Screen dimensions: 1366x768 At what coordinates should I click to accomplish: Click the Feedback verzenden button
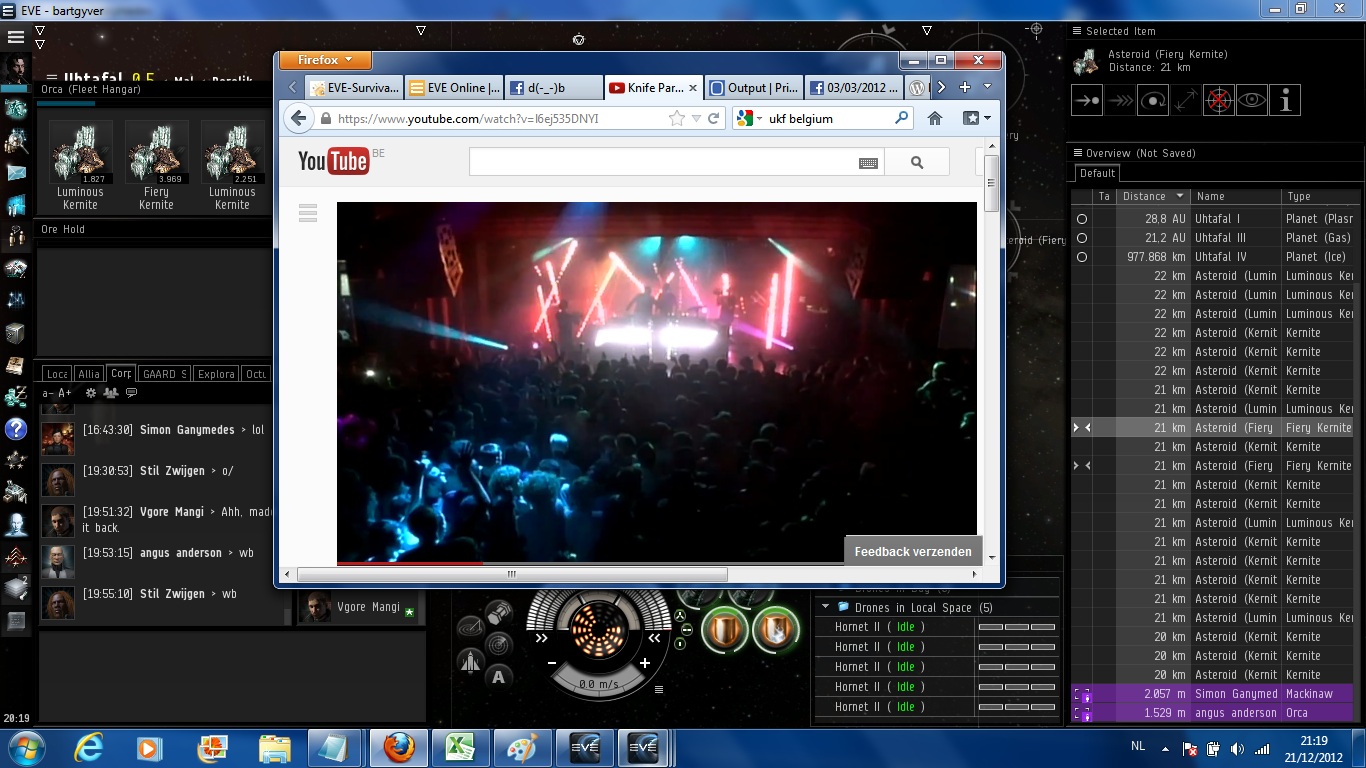(x=913, y=551)
